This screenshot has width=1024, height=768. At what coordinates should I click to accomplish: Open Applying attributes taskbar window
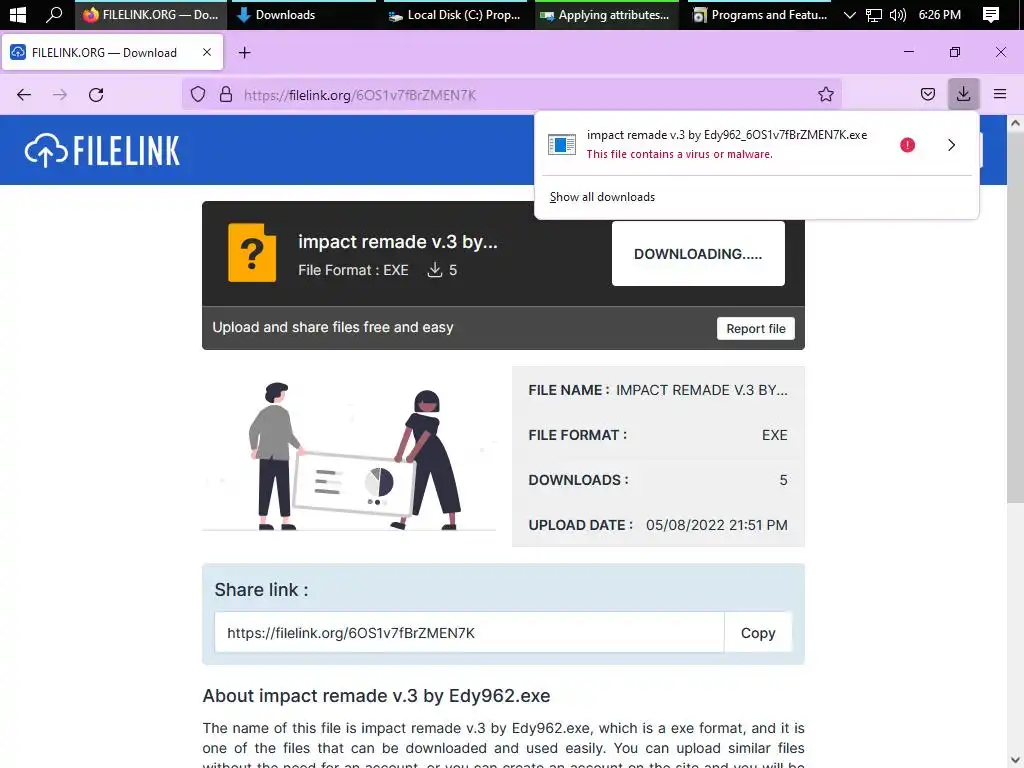coord(606,14)
